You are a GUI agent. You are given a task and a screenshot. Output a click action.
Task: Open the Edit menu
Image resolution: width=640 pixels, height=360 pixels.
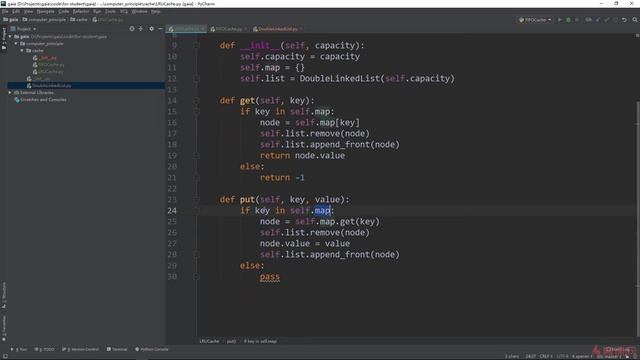[x=16, y=11]
